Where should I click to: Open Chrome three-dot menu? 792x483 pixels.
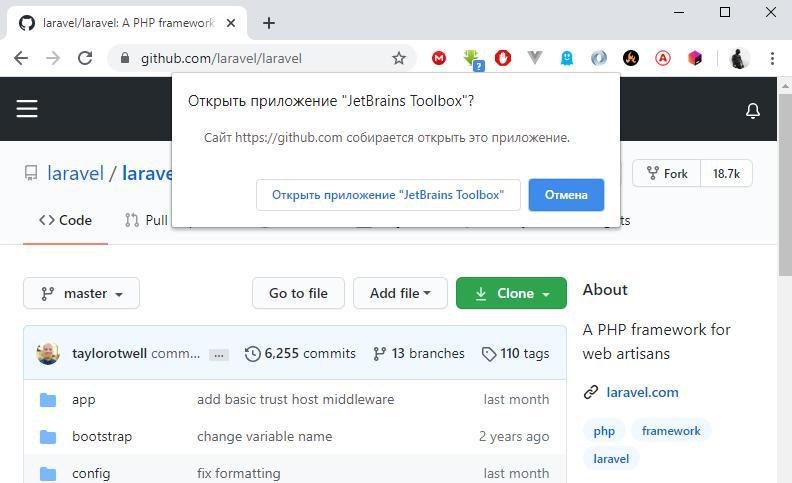click(772, 58)
